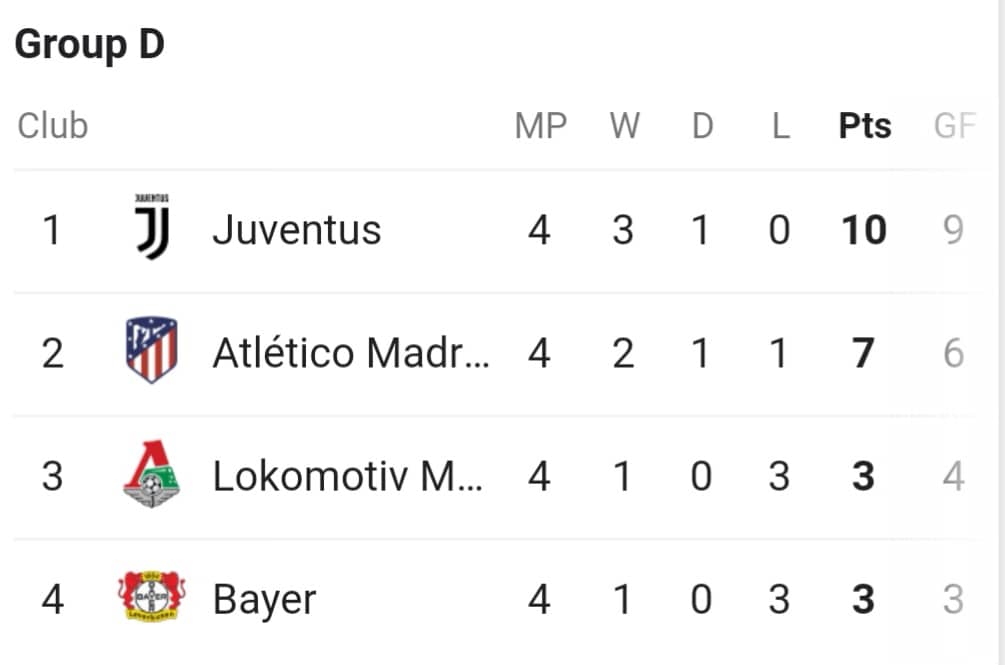1005x665 pixels.
Task: Select the W column header
Action: tap(624, 126)
